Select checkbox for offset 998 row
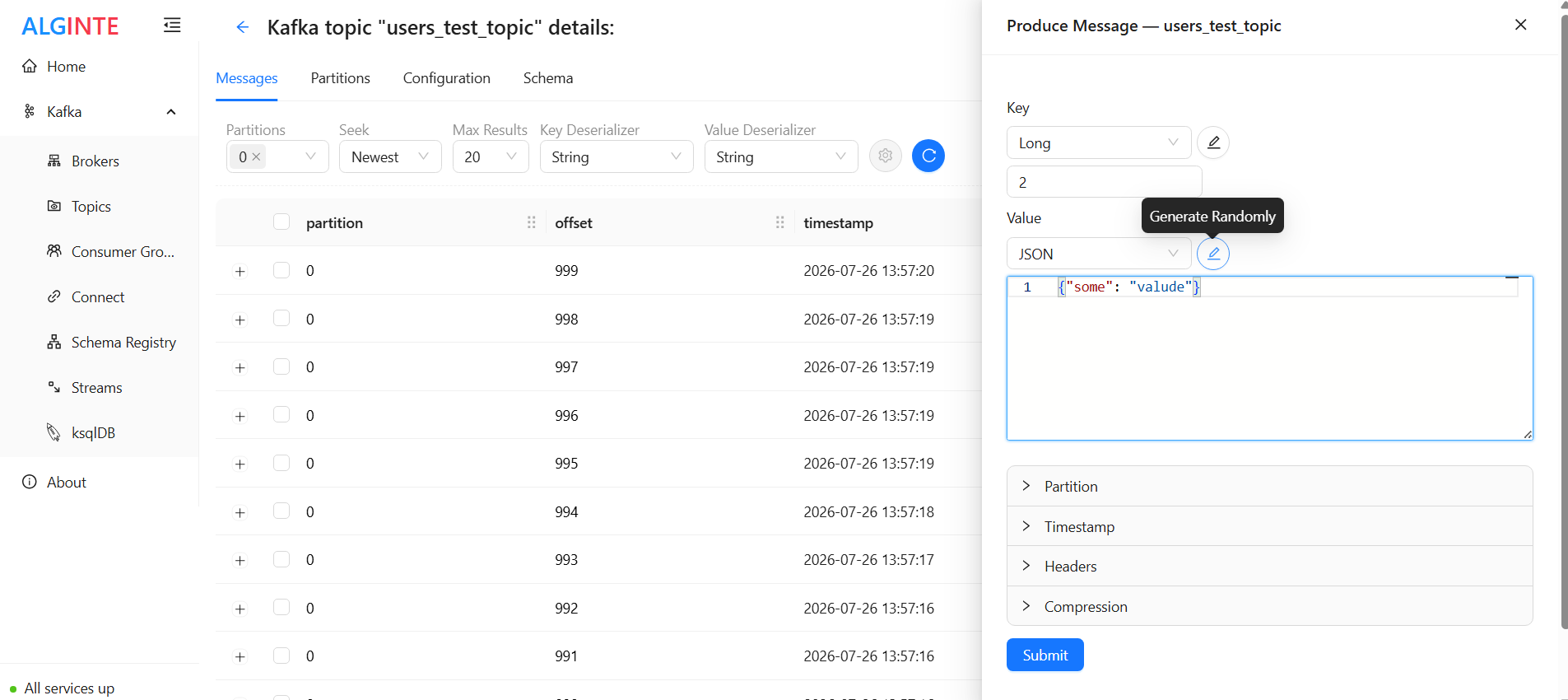 pyautogui.click(x=281, y=318)
